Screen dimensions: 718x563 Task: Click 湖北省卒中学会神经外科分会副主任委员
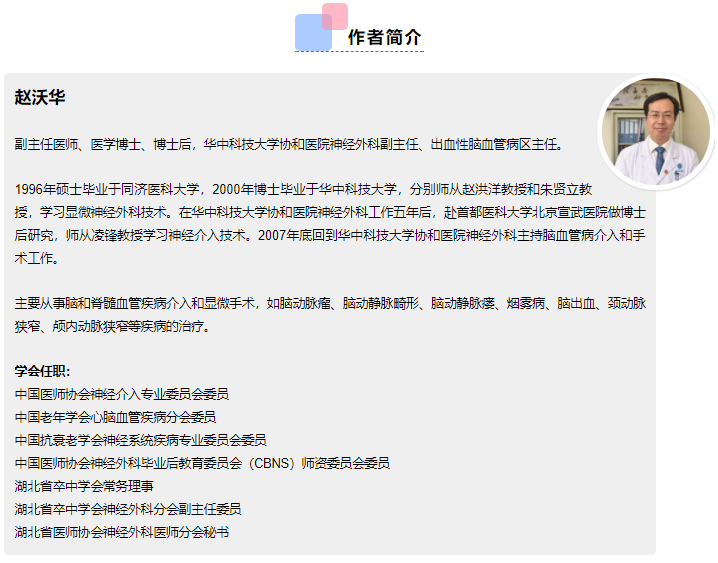click(x=128, y=509)
